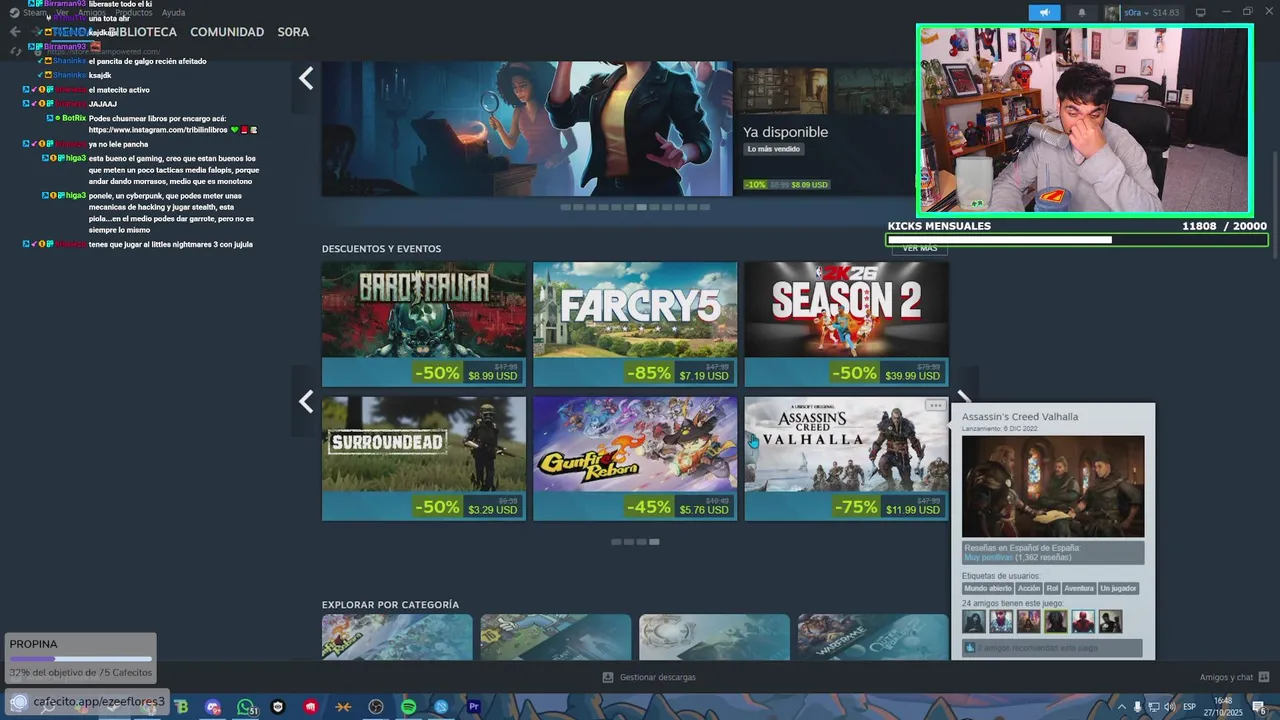
Task: Click Gestionar descargas text
Action: 658,677
